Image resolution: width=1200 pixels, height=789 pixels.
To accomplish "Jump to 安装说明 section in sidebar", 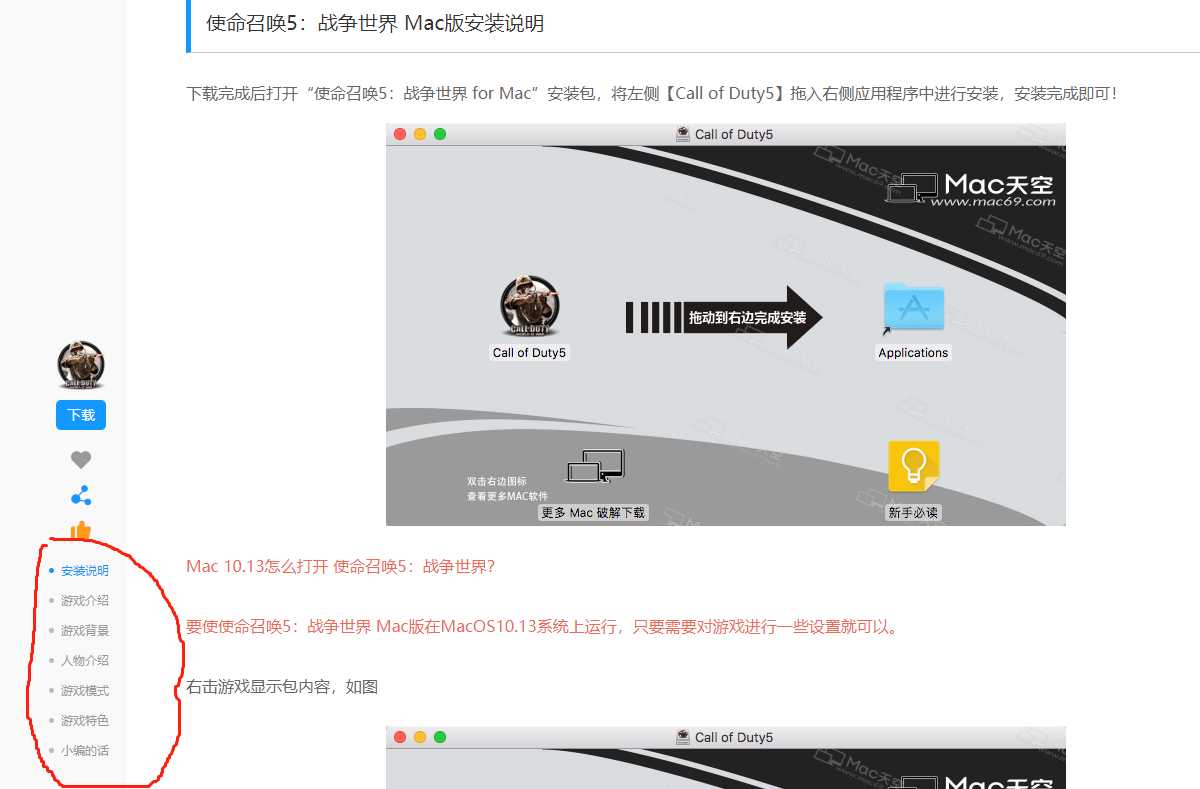I will [85, 571].
